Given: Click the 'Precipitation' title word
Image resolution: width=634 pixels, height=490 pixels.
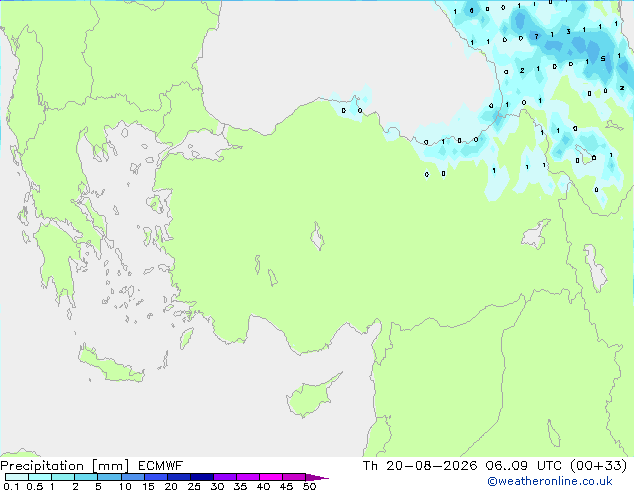Looking at the screenshot, I should pyautogui.click(x=42, y=466).
